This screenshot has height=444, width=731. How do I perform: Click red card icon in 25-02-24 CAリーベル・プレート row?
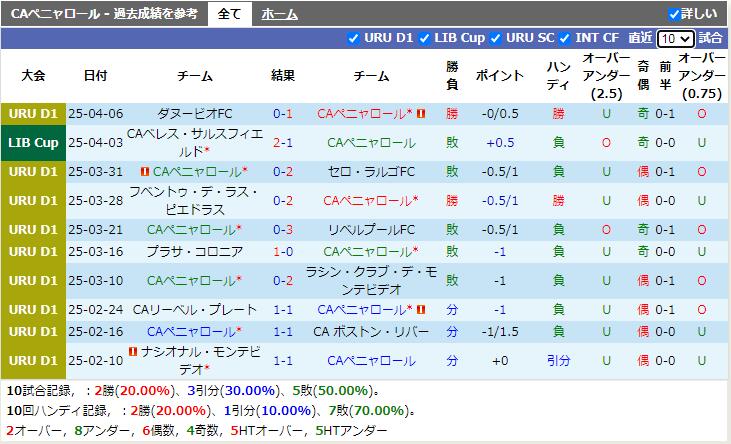click(421, 309)
